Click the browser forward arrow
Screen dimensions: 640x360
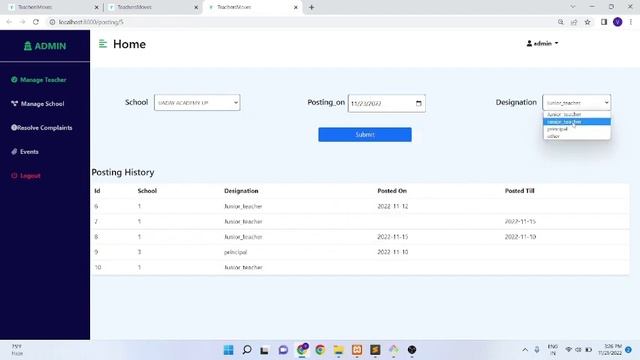click(22, 22)
